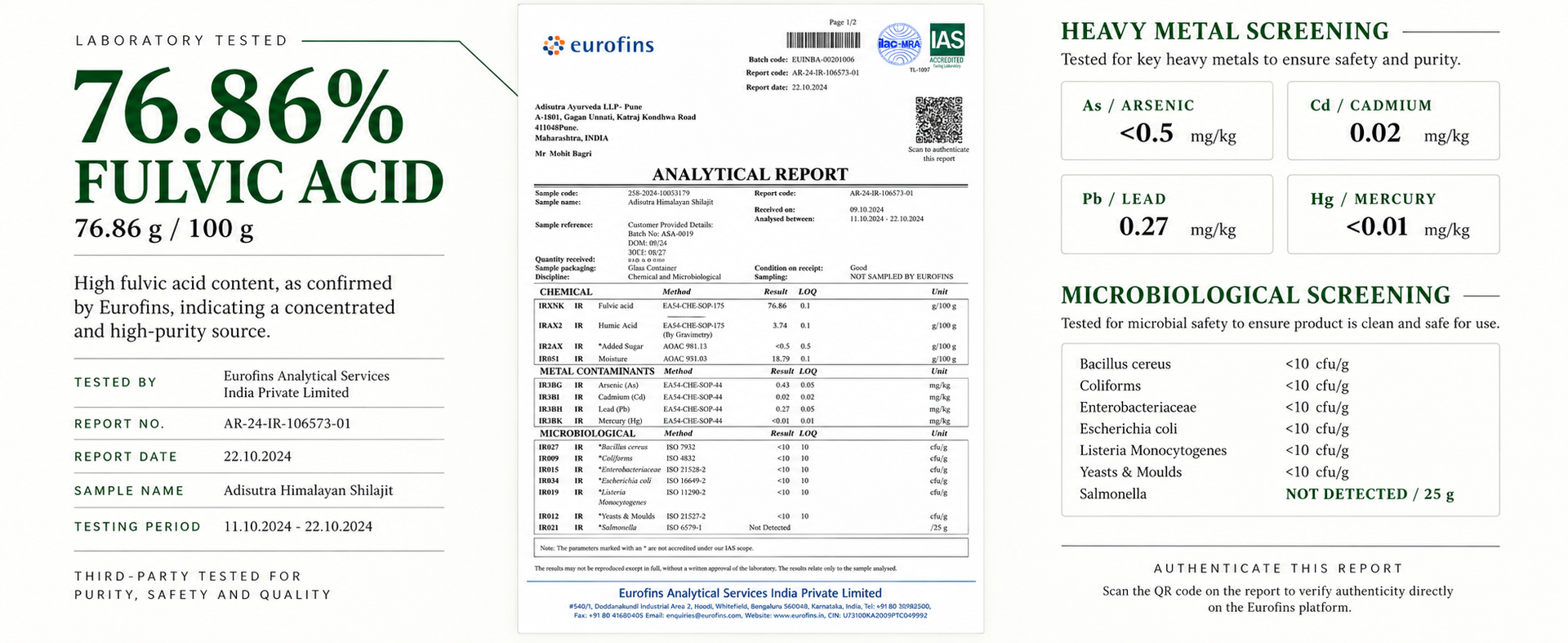Viewport: 1568px width, 643px height.
Task: Select the Cd / Cadmium result card
Action: 1393,121
